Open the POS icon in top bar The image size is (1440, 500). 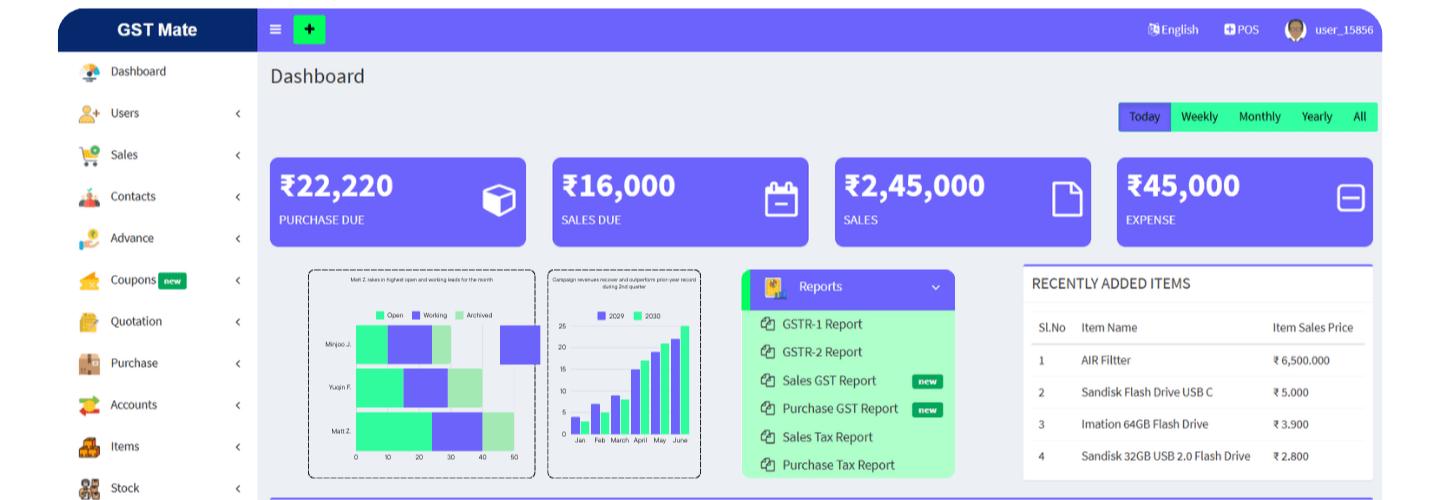pyautogui.click(x=1241, y=30)
